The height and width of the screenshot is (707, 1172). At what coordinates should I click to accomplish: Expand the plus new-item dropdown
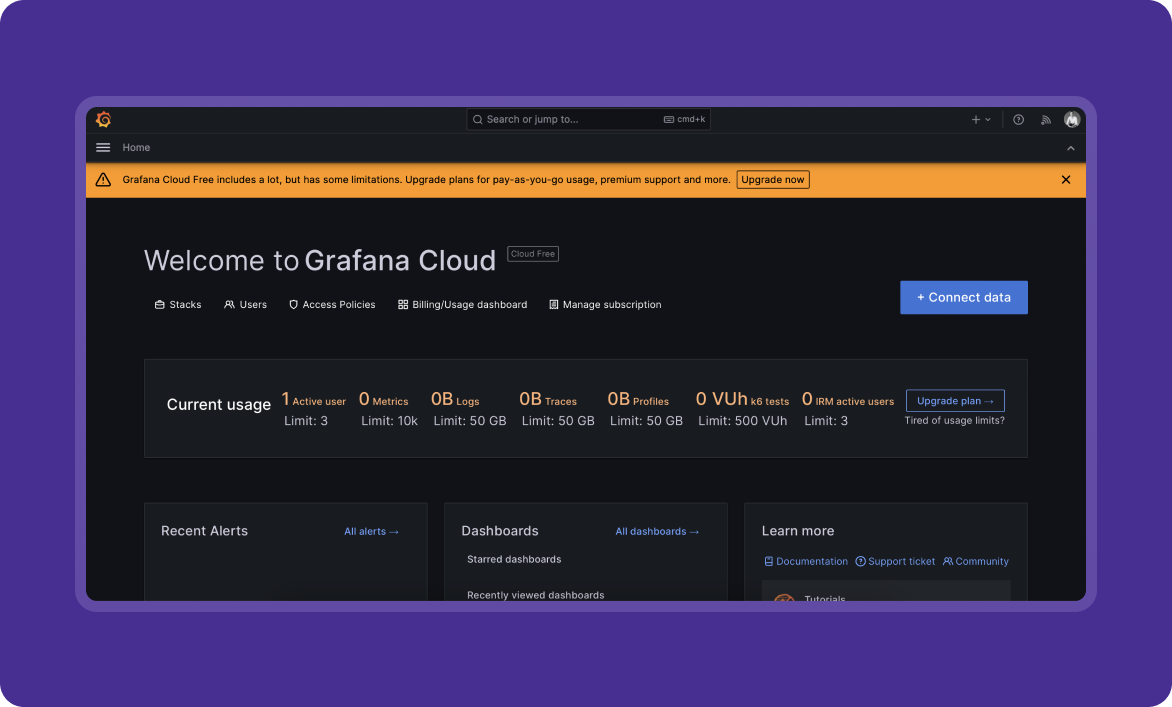981,120
